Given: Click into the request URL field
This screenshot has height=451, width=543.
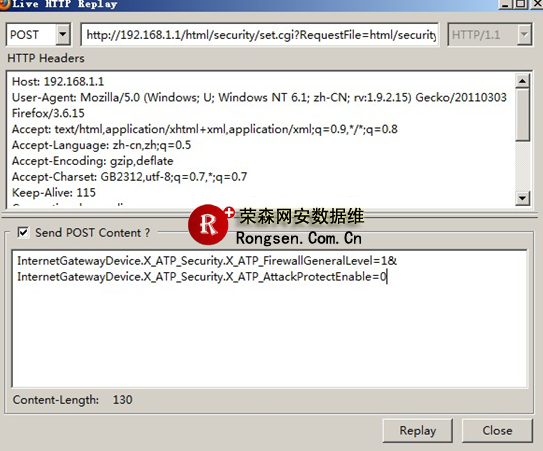Looking at the screenshot, I should [x=260, y=35].
